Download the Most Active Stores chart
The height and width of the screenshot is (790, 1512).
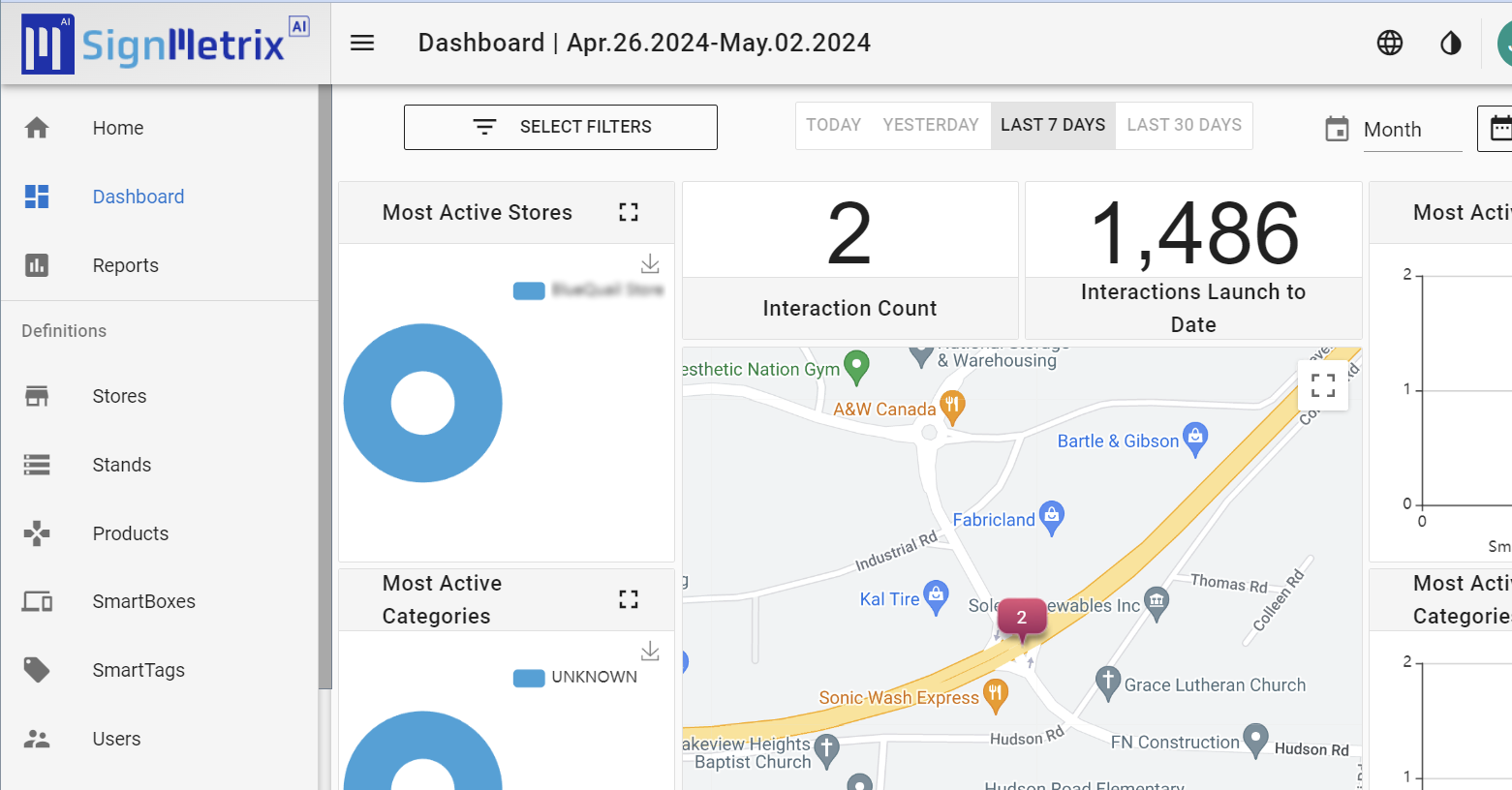[x=650, y=263]
